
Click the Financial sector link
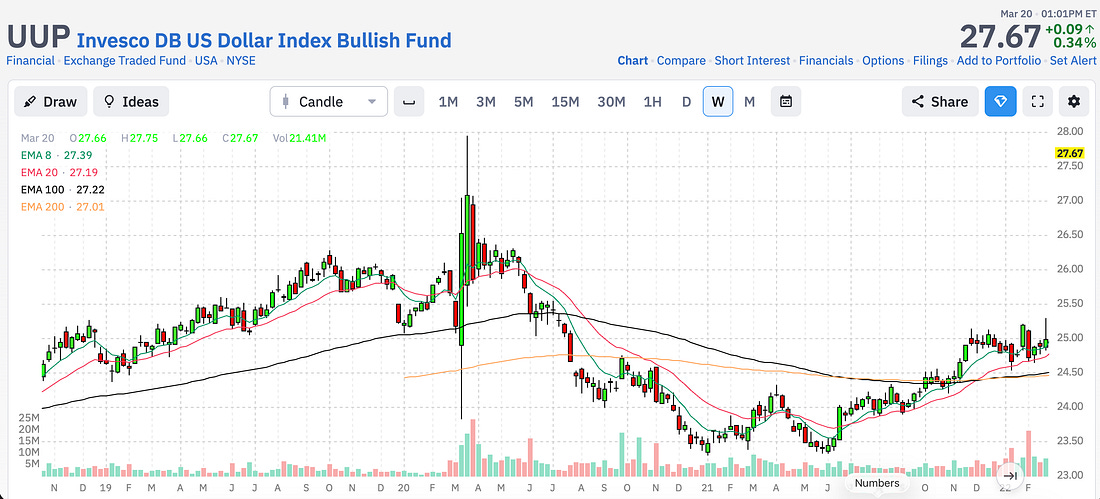point(30,60)
